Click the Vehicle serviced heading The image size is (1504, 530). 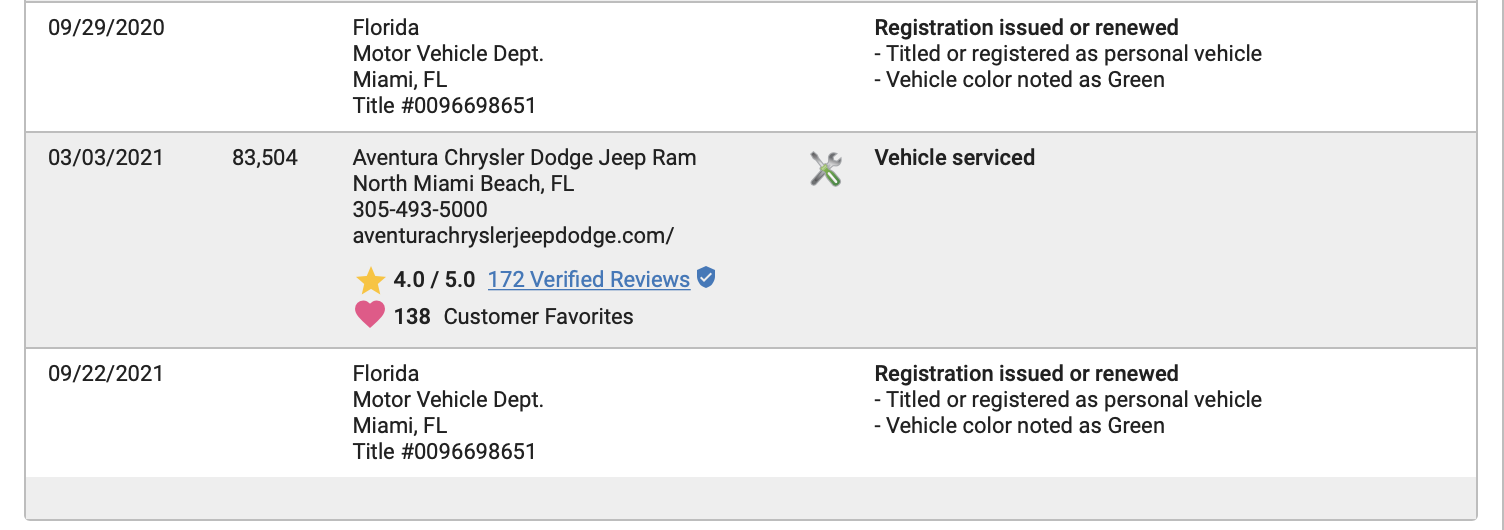(954, 158)
